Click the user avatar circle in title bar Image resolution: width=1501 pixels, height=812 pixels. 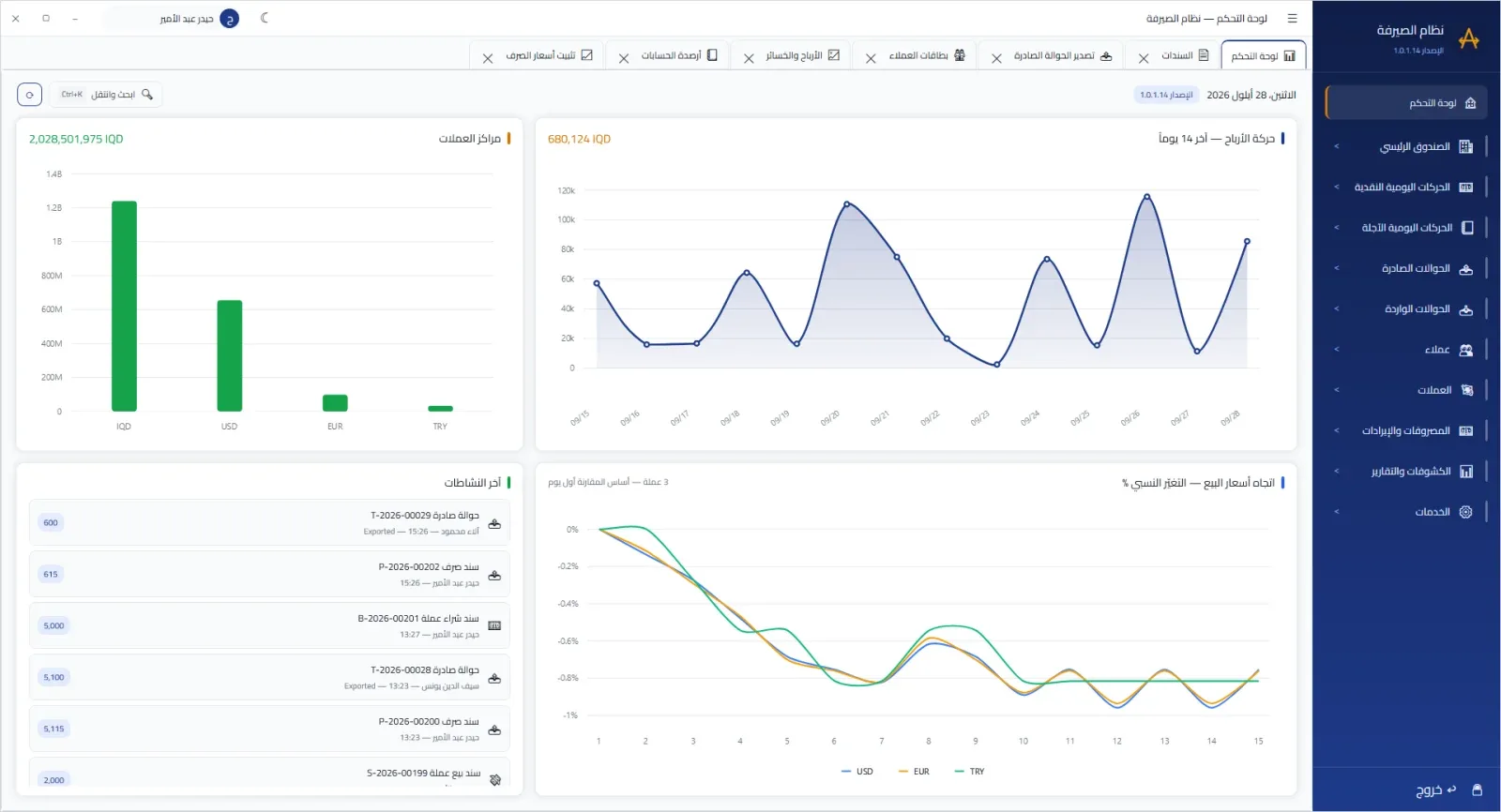pos(229,19)
